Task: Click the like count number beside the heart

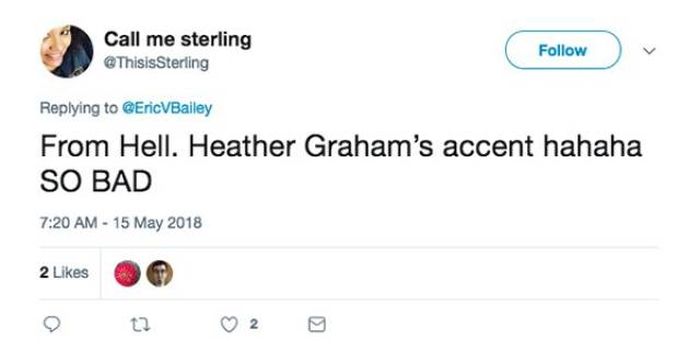Action: (x=254, y=324)
